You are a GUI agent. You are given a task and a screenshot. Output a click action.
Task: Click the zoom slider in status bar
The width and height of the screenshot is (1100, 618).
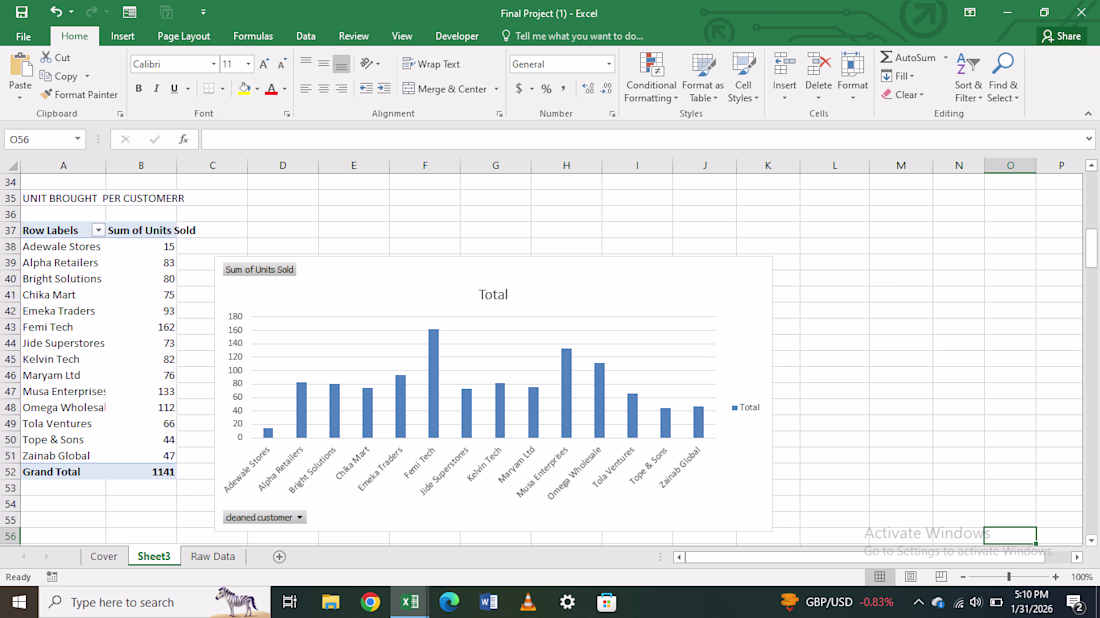pyautogui.click(x=1008, y=577)
